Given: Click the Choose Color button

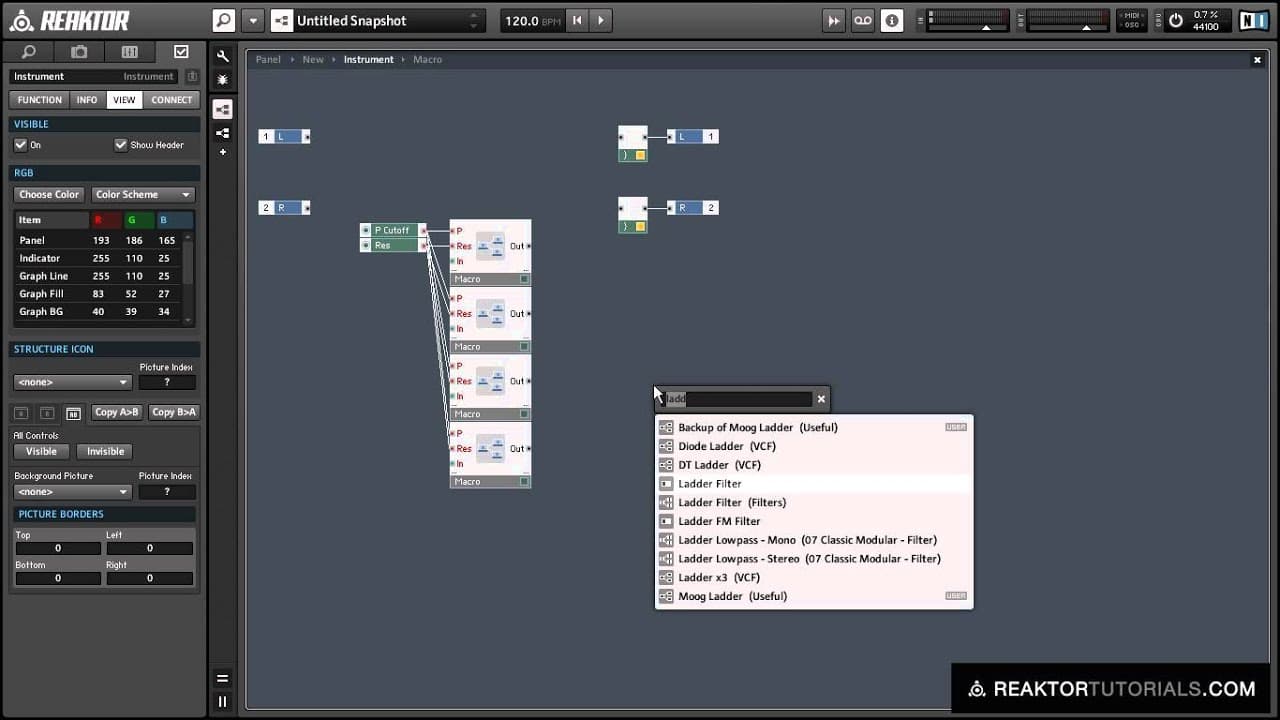Looking at the screenshot, I should 49,195.
